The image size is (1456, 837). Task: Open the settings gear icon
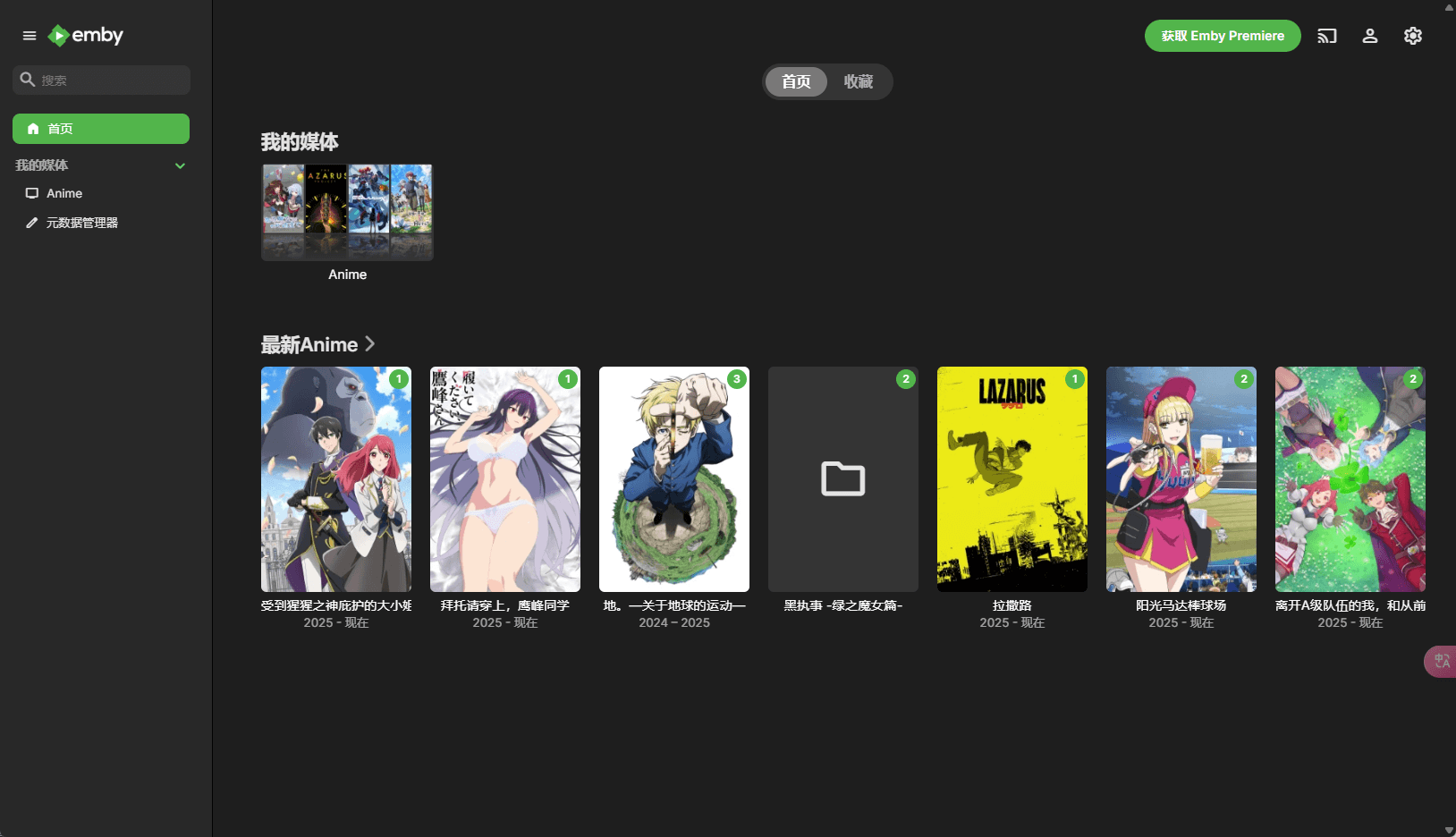pyautogui.click(x=1412, y=36)
